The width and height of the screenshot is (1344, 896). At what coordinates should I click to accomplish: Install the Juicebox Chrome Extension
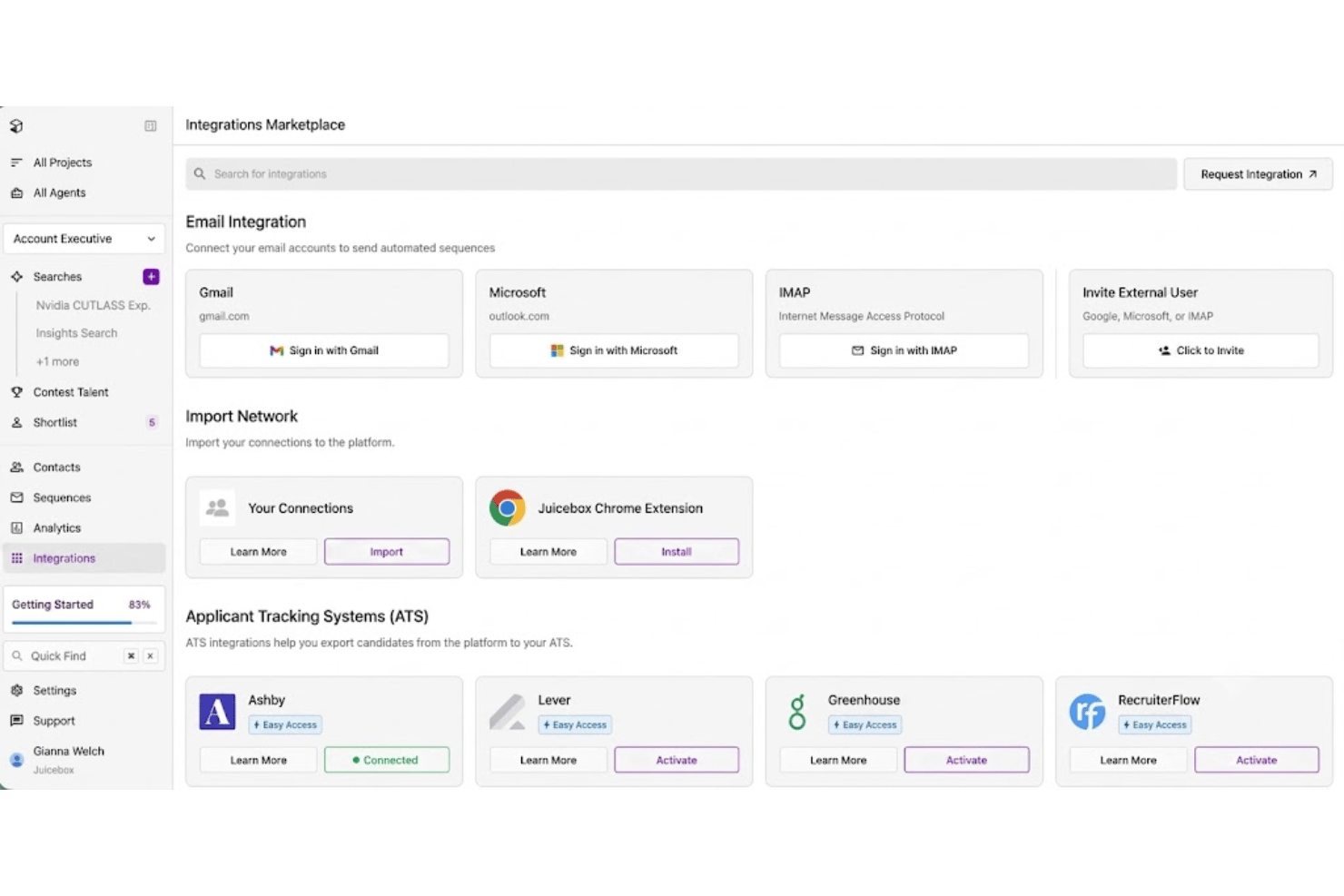tap(677, 552)
